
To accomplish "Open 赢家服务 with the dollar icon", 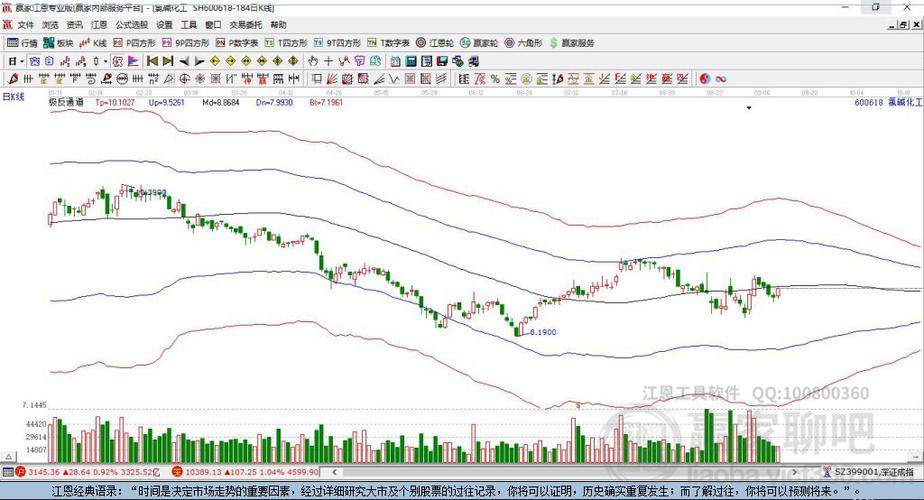I will point(572,43).
